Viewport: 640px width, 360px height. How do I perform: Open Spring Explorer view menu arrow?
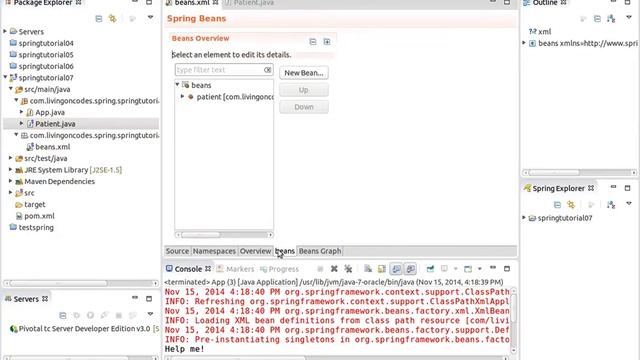coord(629,203)
